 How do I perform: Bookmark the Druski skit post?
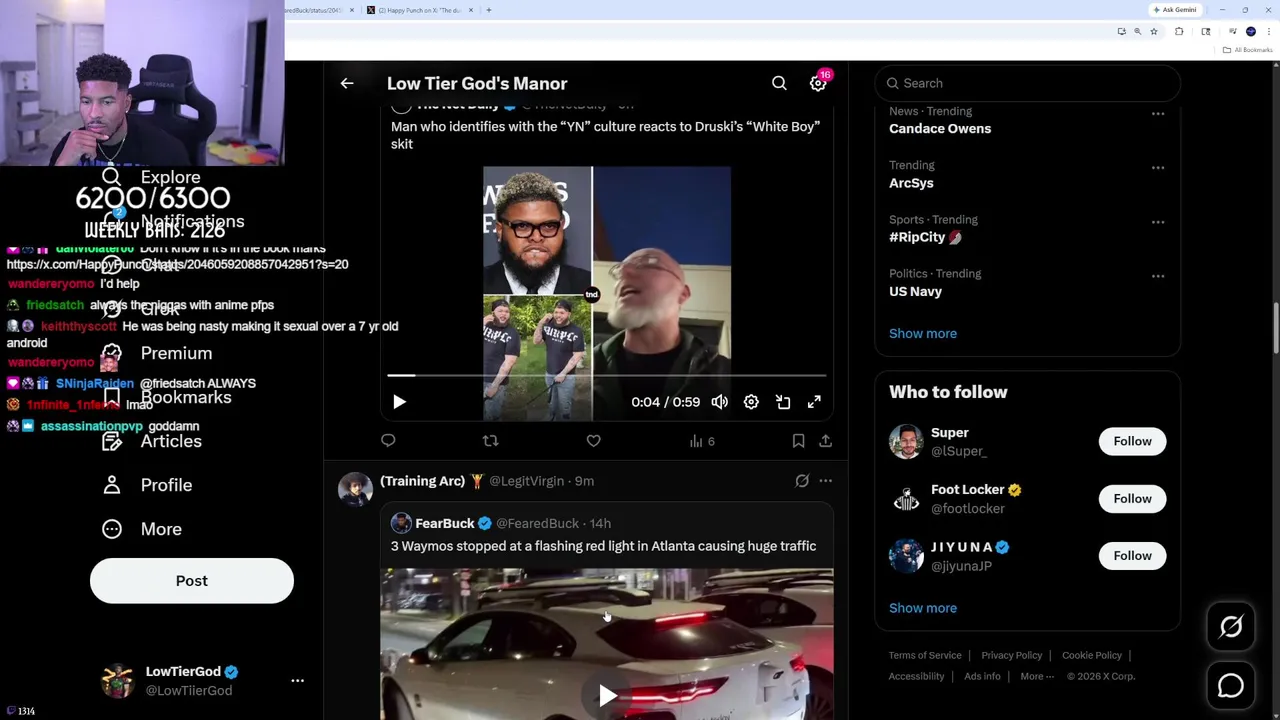pyautogui.click(x=798, y=441)
